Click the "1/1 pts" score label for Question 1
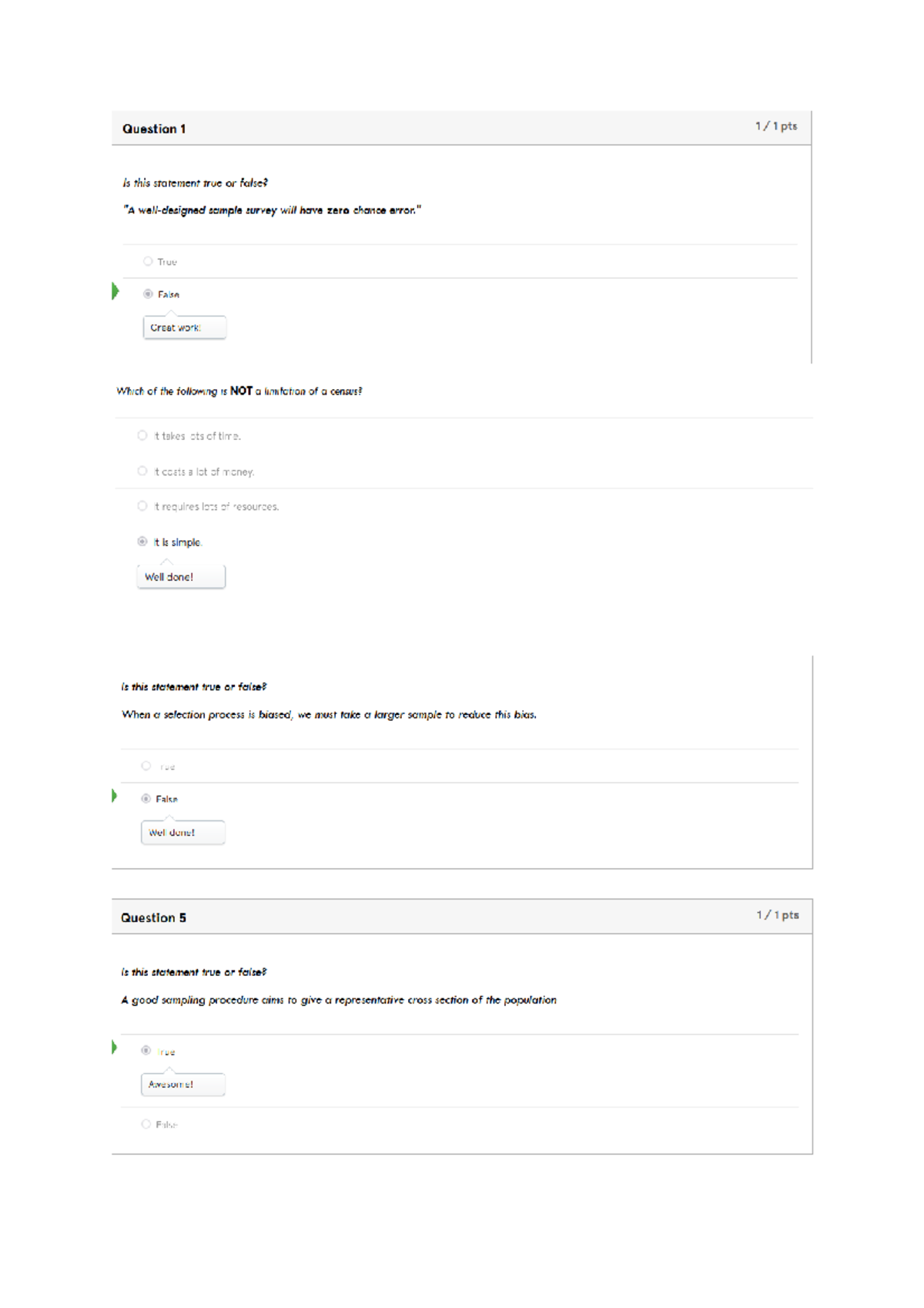The height and width of the screenshot is (1308, 924). point(777,125)
